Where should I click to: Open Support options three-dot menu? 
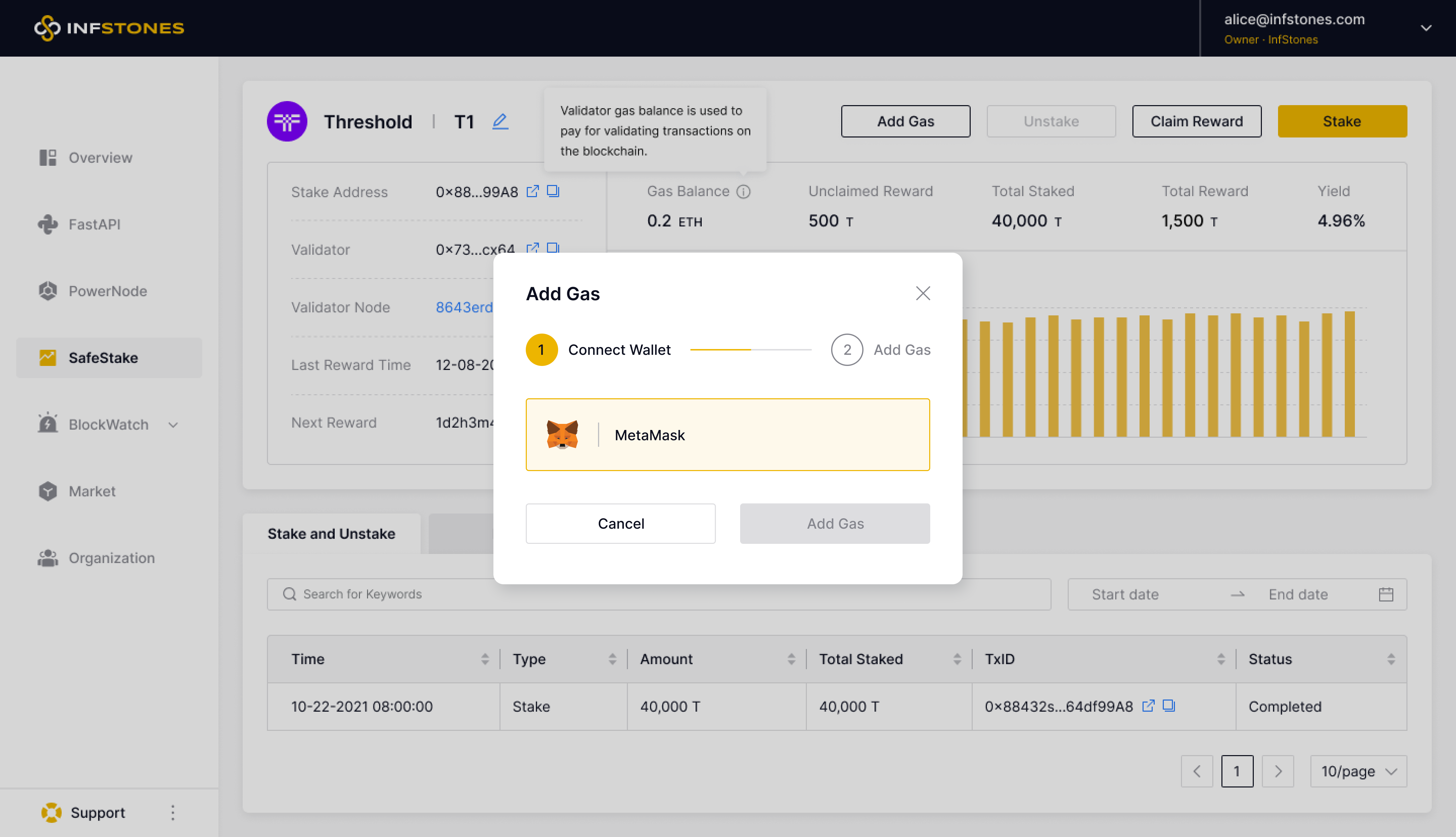coord(173,812)
